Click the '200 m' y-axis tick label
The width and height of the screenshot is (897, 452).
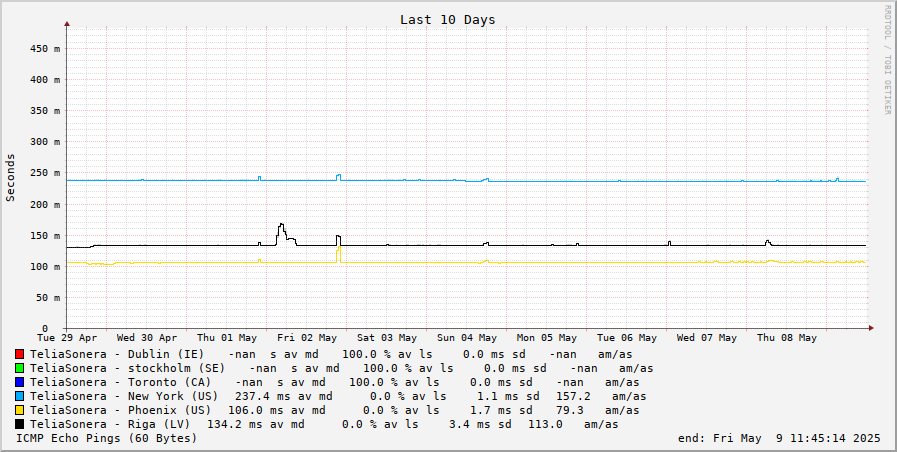click(x=45, y=204)
